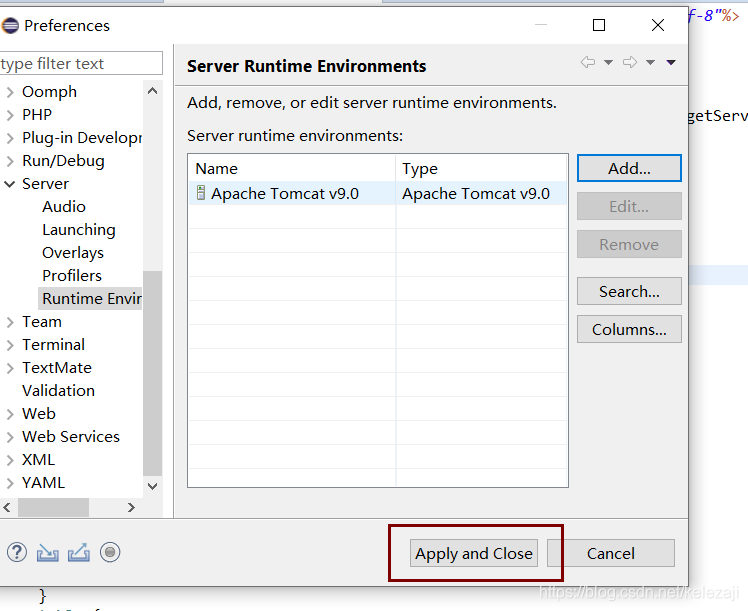Expand the Plug-in Development node

[10, 138]
